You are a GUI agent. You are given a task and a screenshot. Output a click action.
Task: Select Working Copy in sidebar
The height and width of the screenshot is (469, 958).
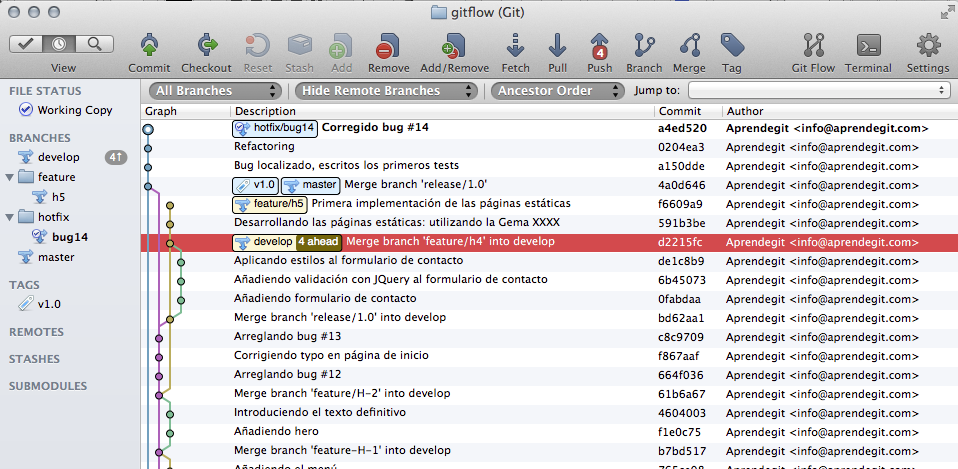click(x=74, y=110)
